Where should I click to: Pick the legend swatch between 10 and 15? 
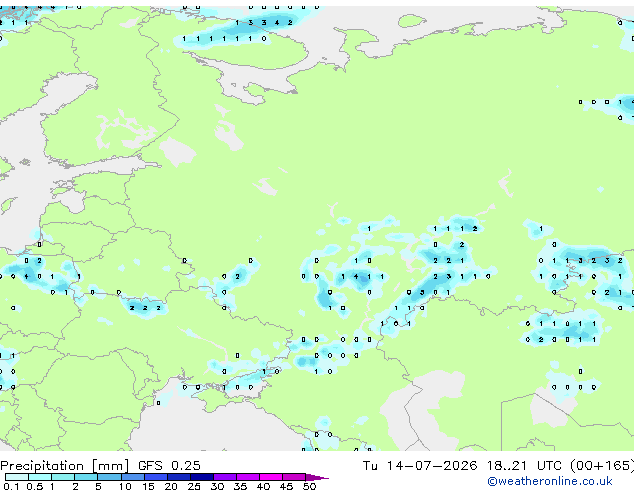coord(133,477)
